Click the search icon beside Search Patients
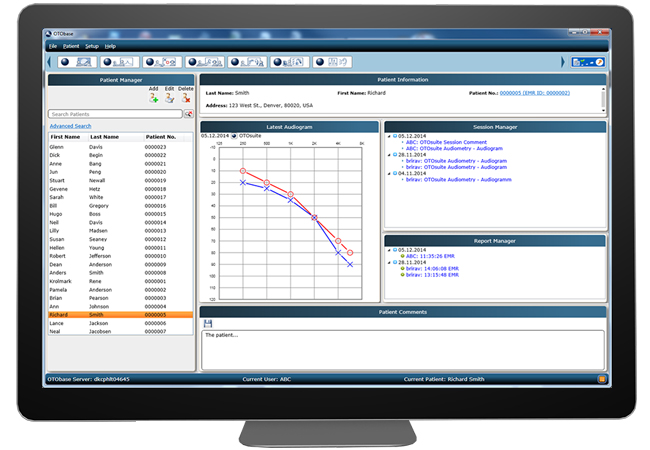 (188, 115)
